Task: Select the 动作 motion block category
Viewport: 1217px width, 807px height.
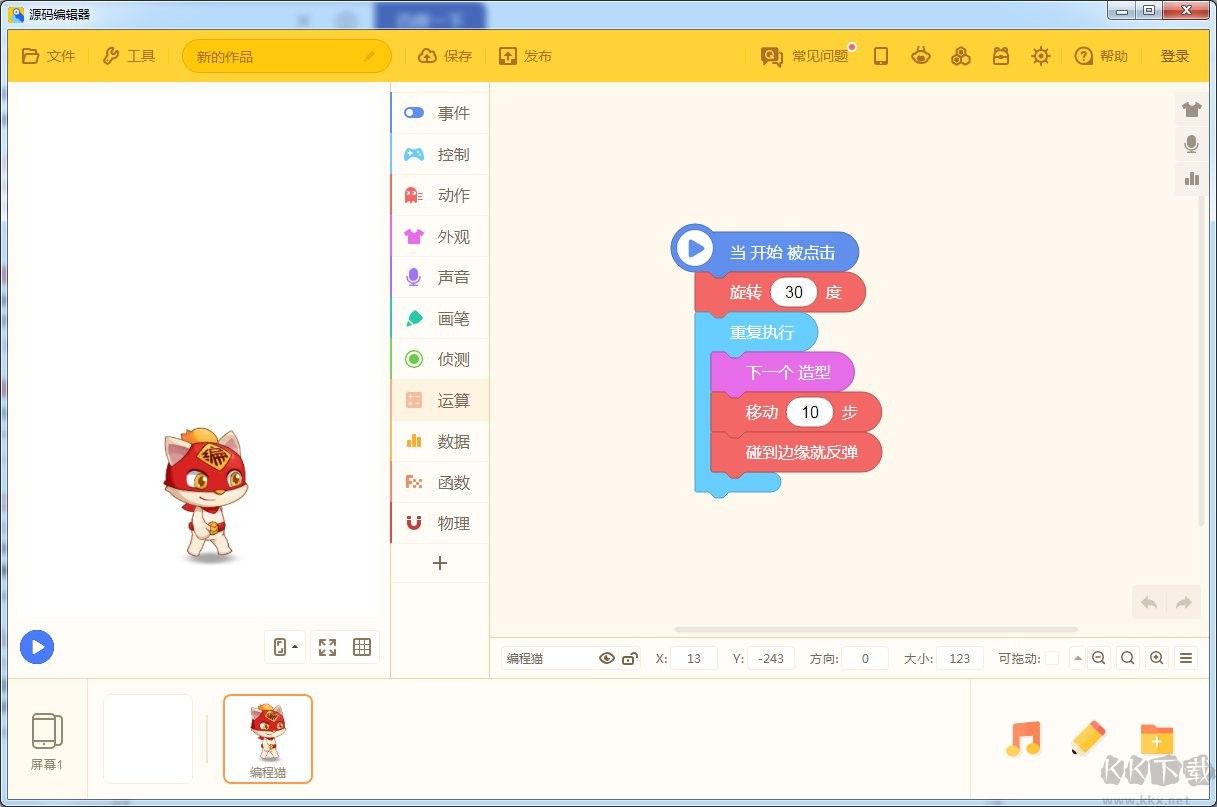Action: pos(440,195)
